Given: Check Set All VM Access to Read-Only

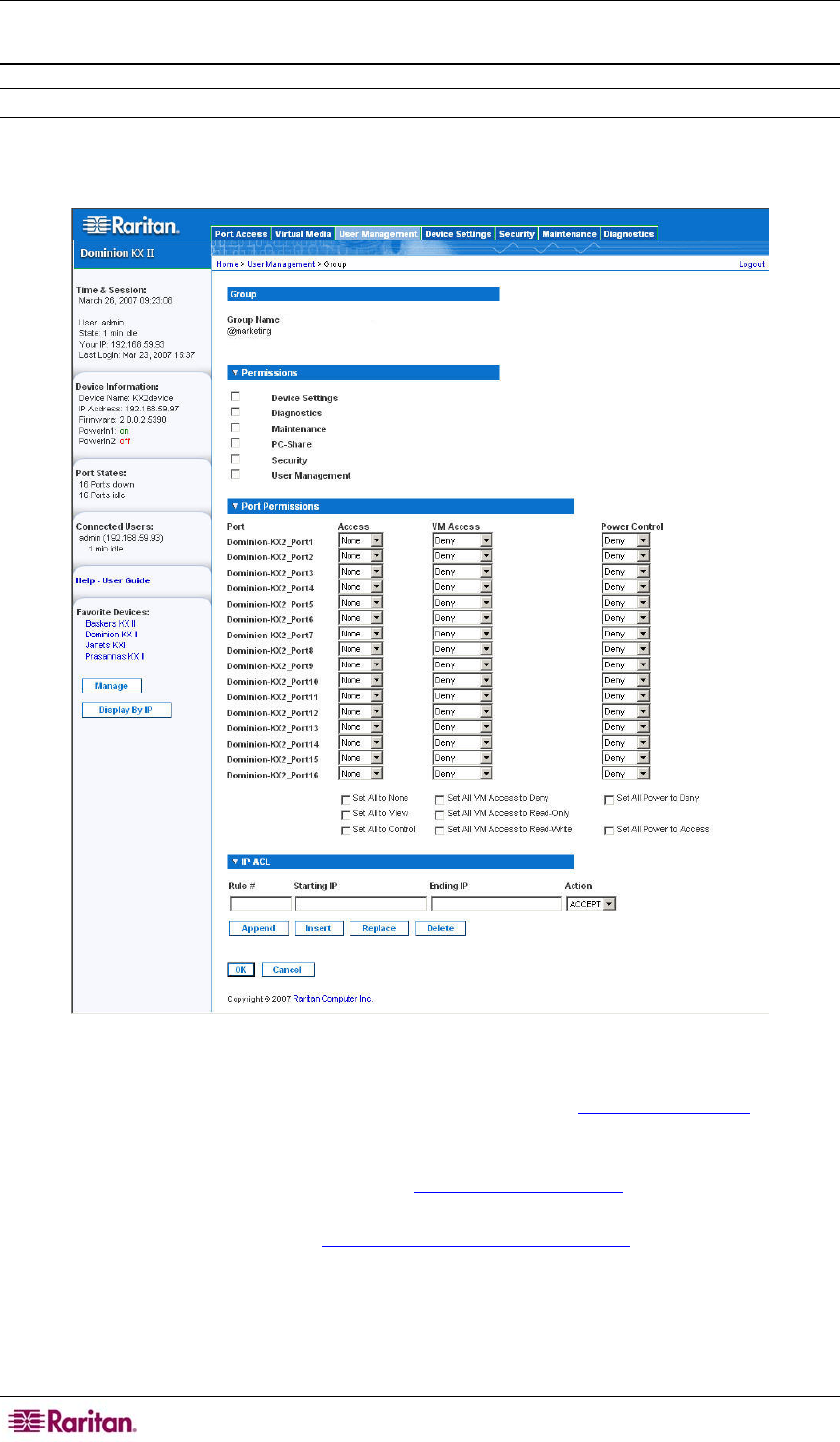Looking at the screenshot, I should pyautogui.click(x=440, y=815).
